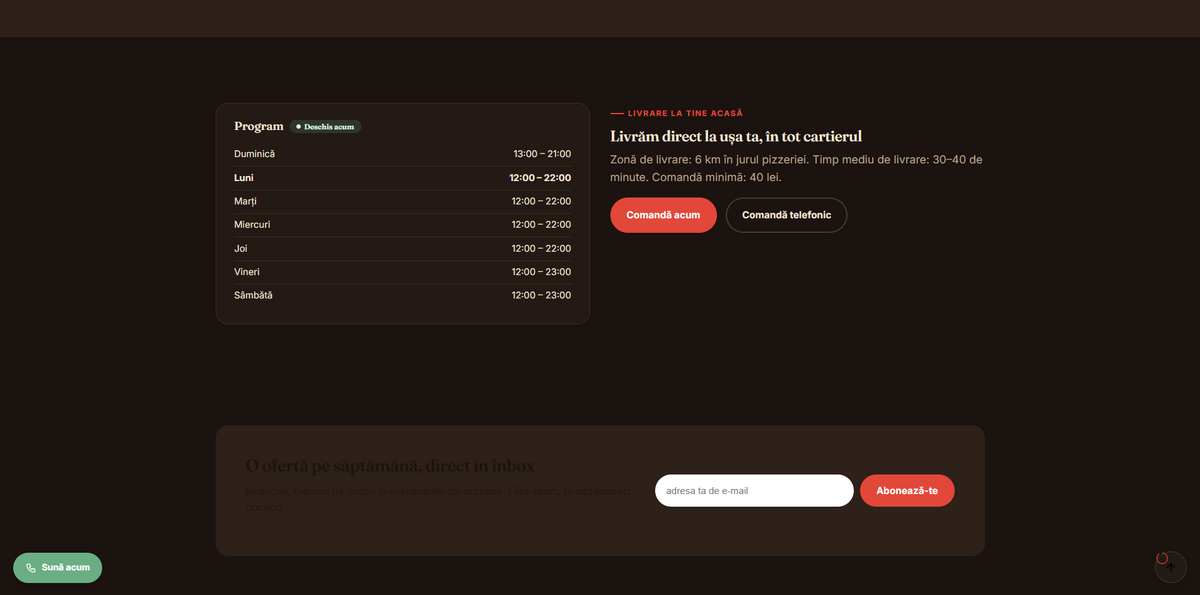Select the Marți schedule row
1200x595 pixels.
[x=403, y=201]
